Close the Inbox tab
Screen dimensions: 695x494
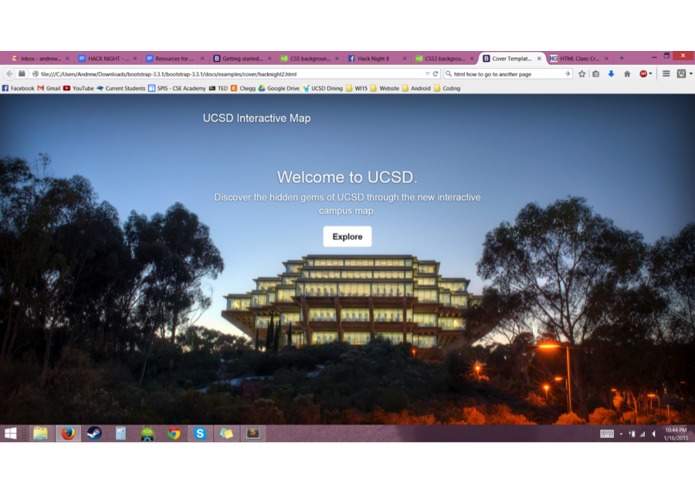67,58
